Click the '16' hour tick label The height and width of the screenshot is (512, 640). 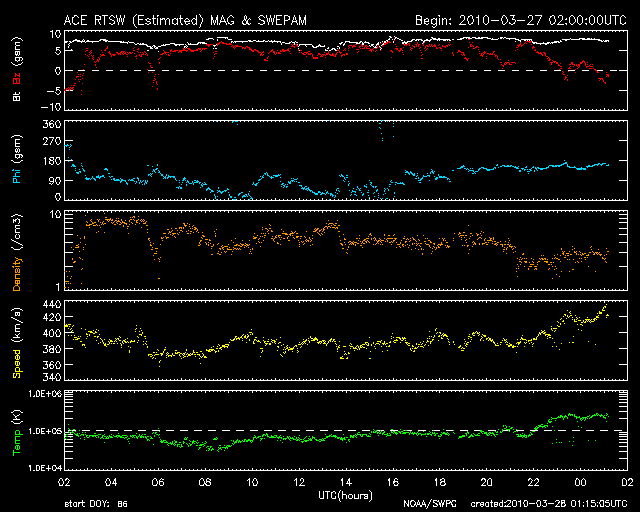click(x=393, y=482)
